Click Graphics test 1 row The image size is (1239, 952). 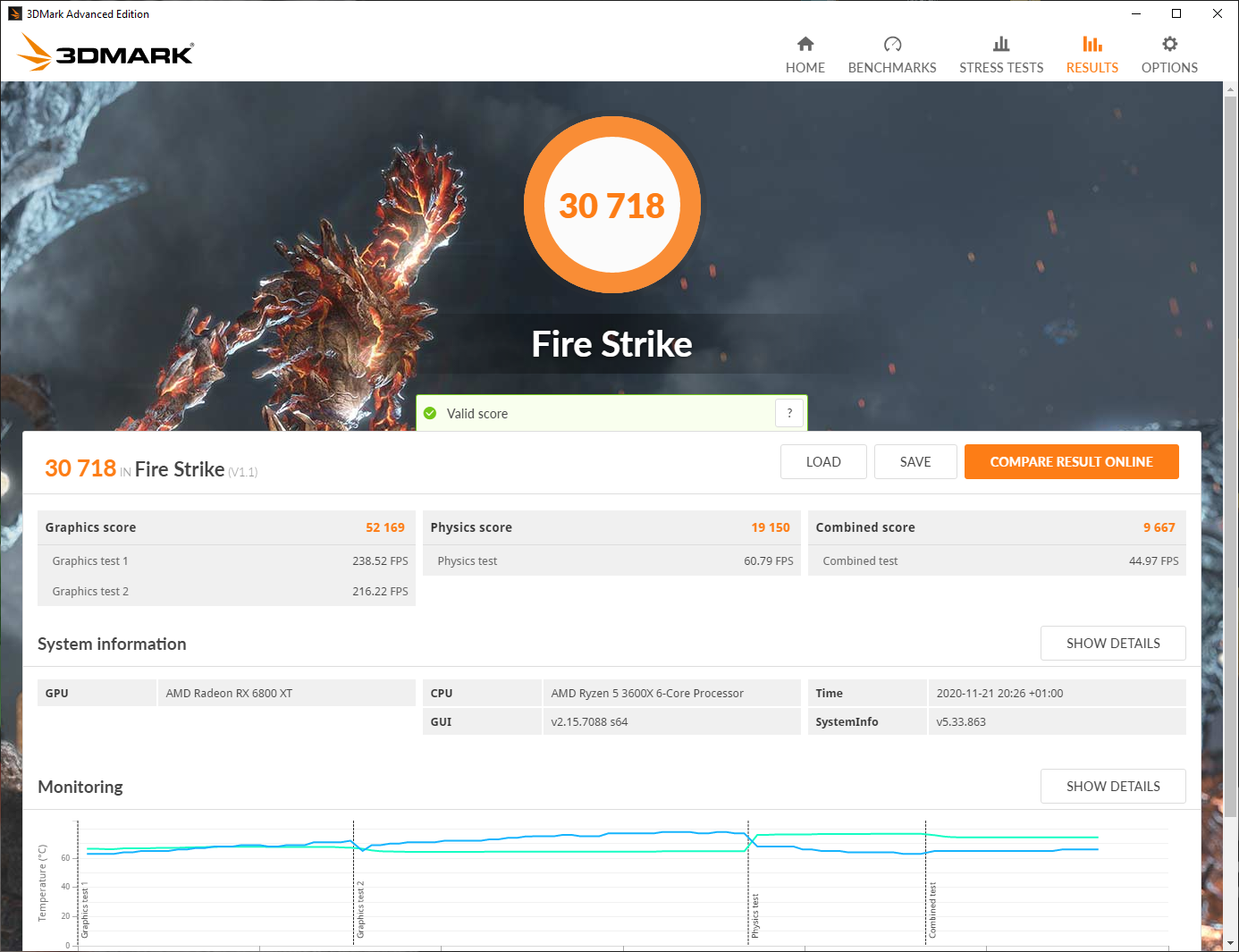(226, 560)
